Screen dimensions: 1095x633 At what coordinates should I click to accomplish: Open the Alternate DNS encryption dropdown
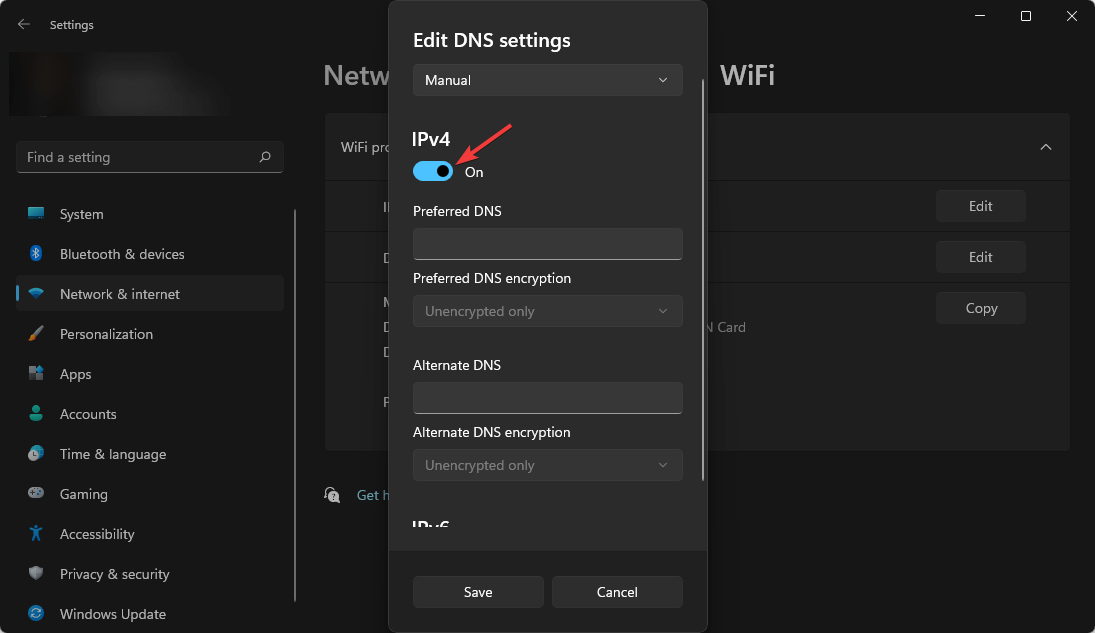click(x=547, y=465)
